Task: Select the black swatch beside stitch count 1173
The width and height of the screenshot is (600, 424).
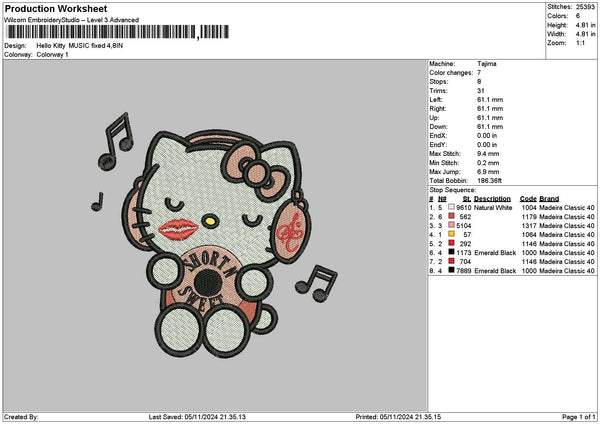Action: pos(452,252)
